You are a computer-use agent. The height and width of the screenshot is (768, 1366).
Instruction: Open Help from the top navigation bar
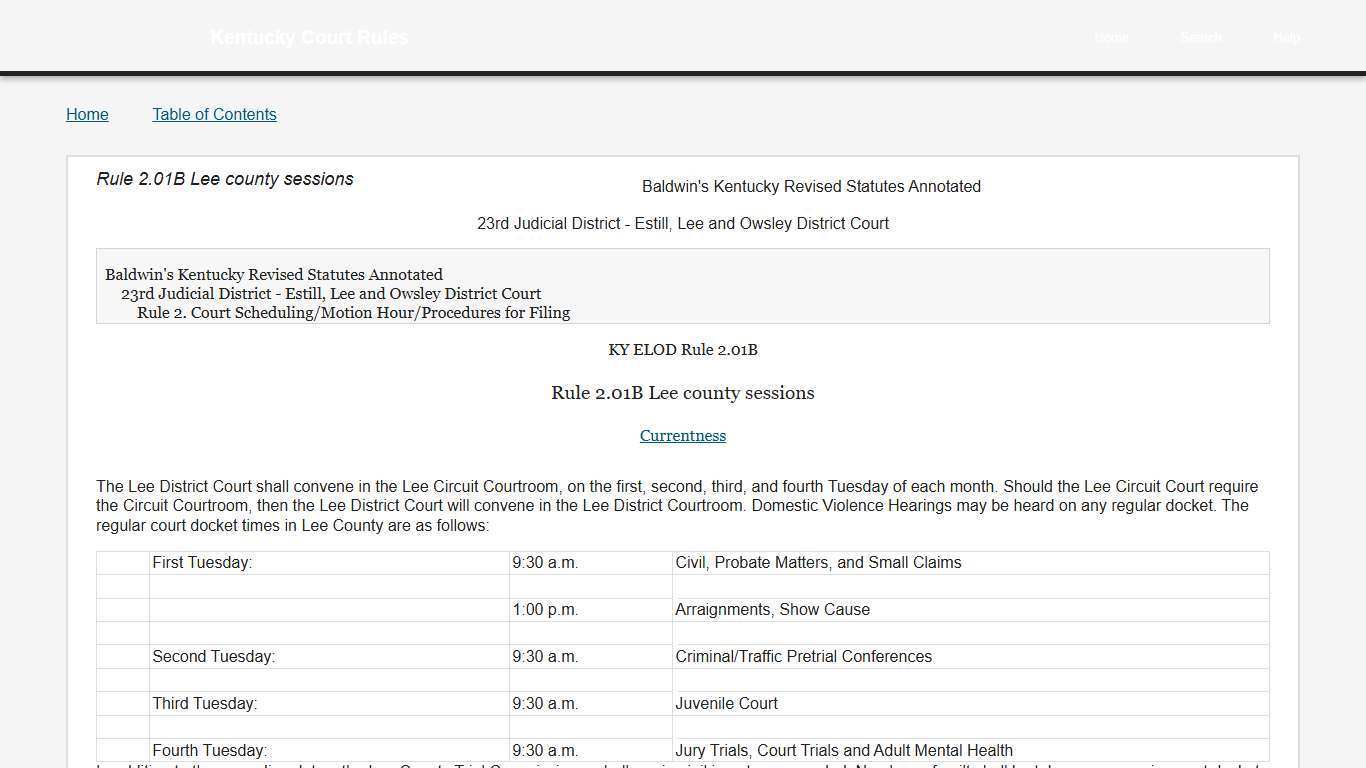pos(1287,37)
